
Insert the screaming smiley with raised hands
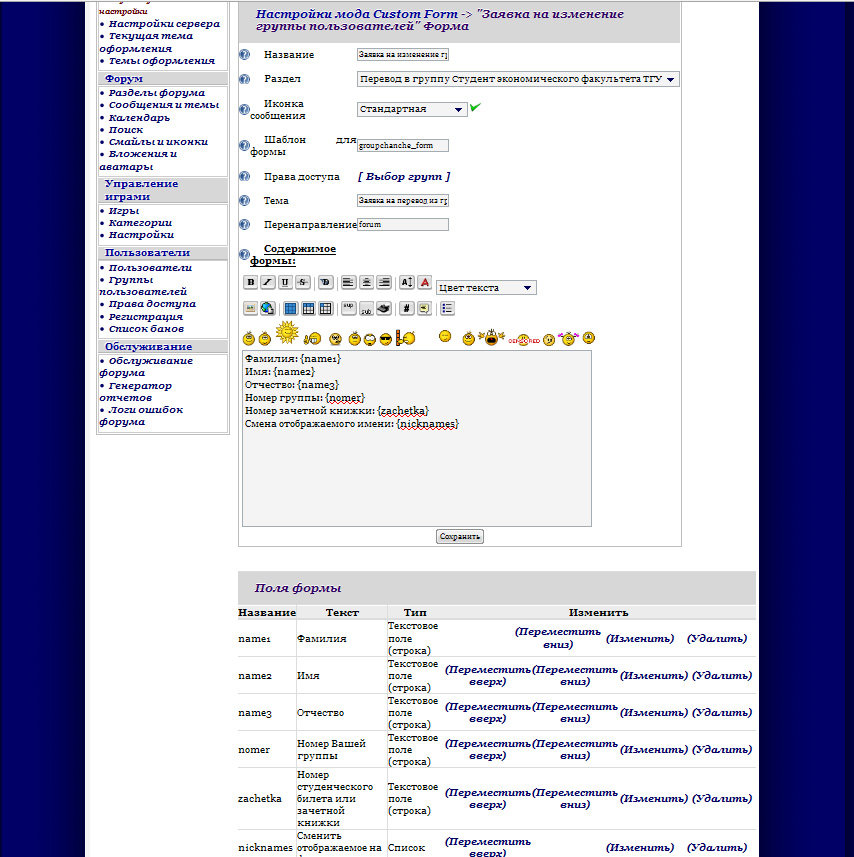tap(491, 337)
